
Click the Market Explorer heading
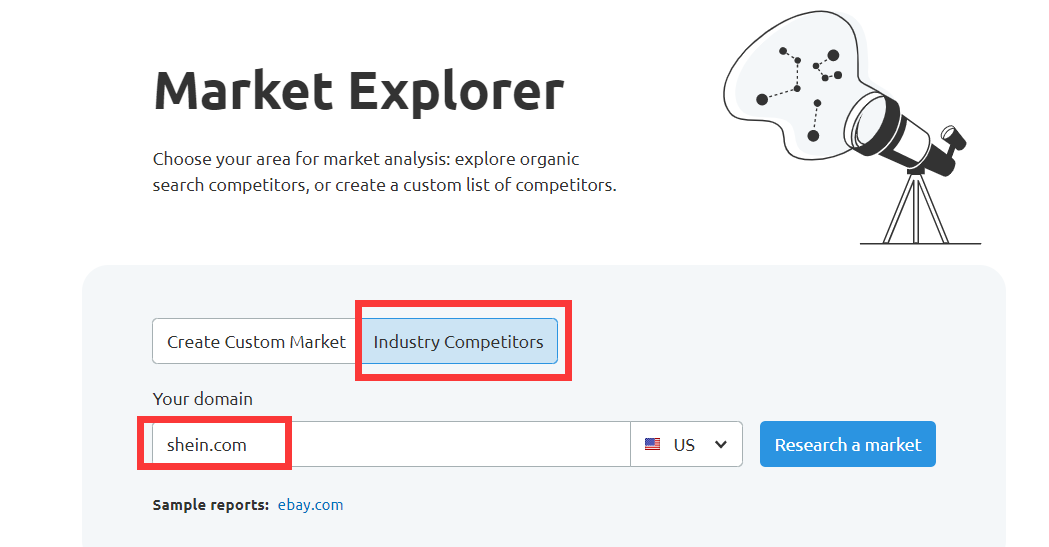[358, 91]
